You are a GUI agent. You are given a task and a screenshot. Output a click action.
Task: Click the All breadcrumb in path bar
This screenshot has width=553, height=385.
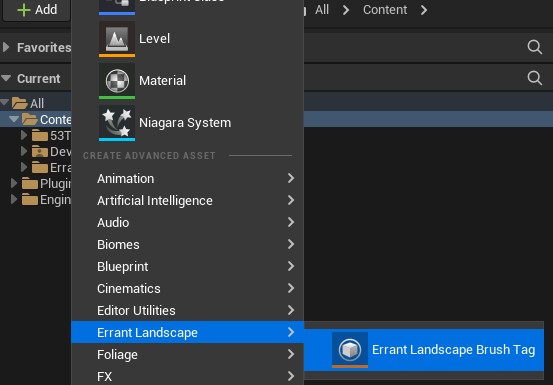pos(322,10)
